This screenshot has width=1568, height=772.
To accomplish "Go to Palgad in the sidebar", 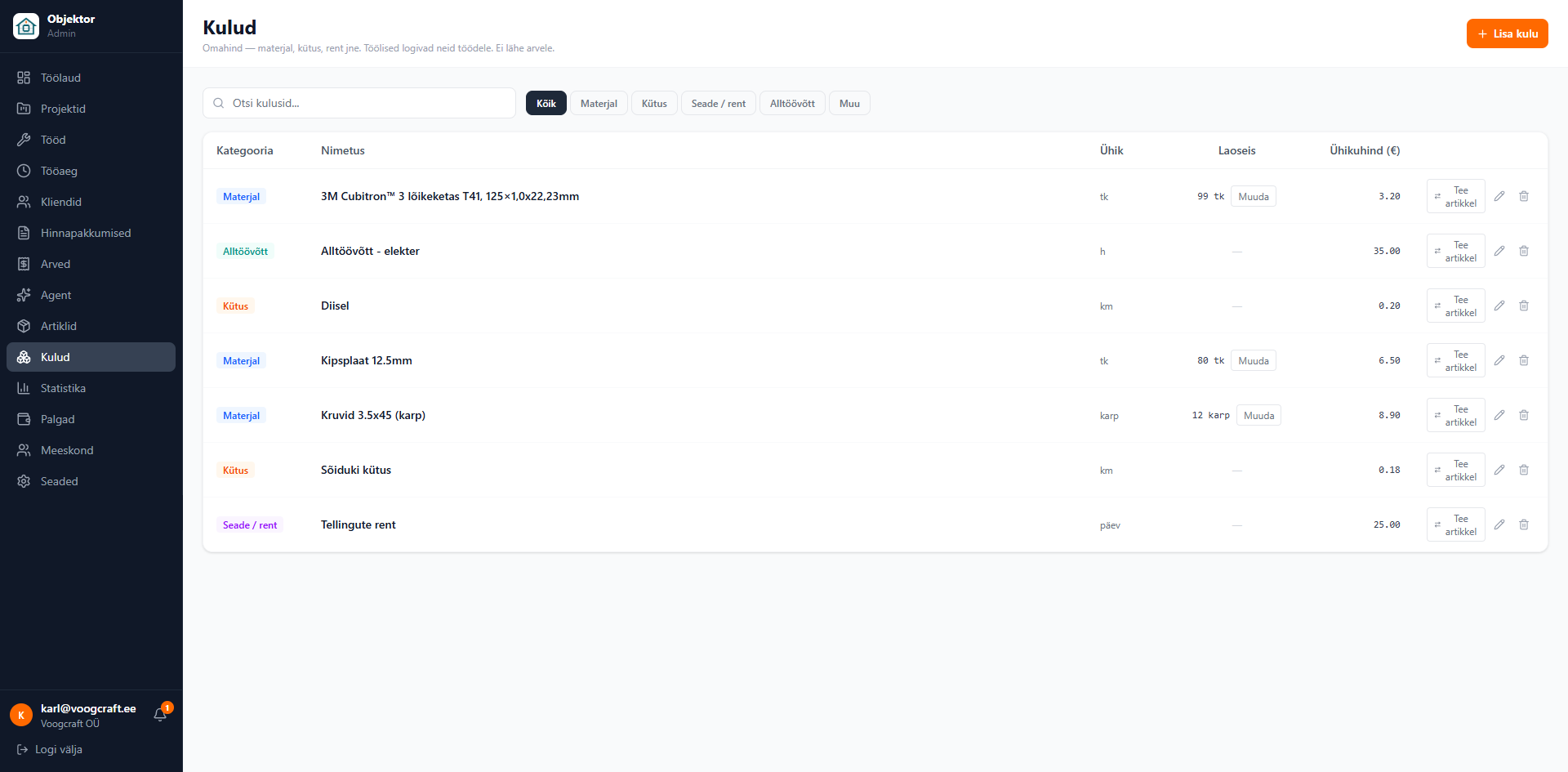I will pos(91,419).
